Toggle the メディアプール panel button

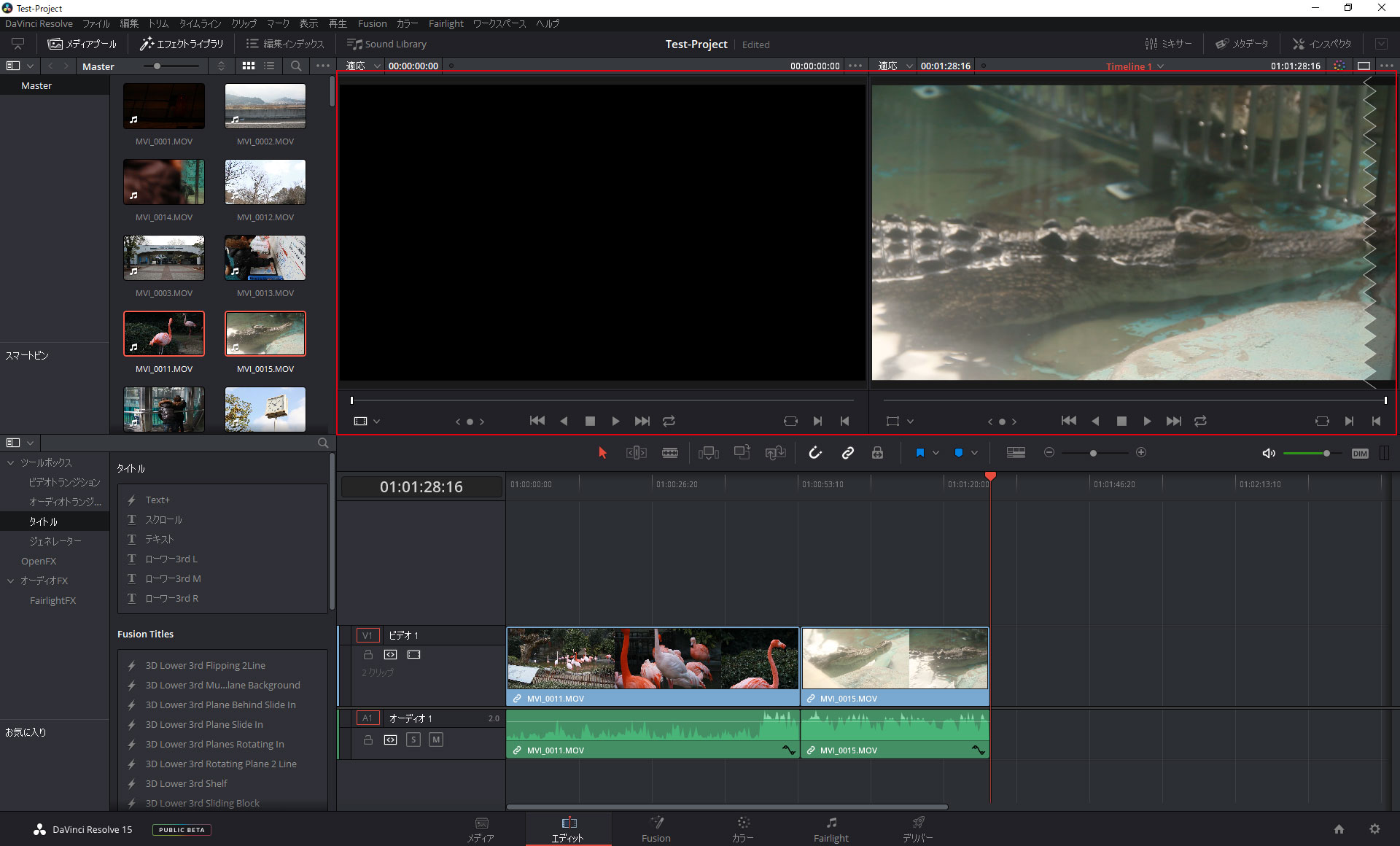82,44
